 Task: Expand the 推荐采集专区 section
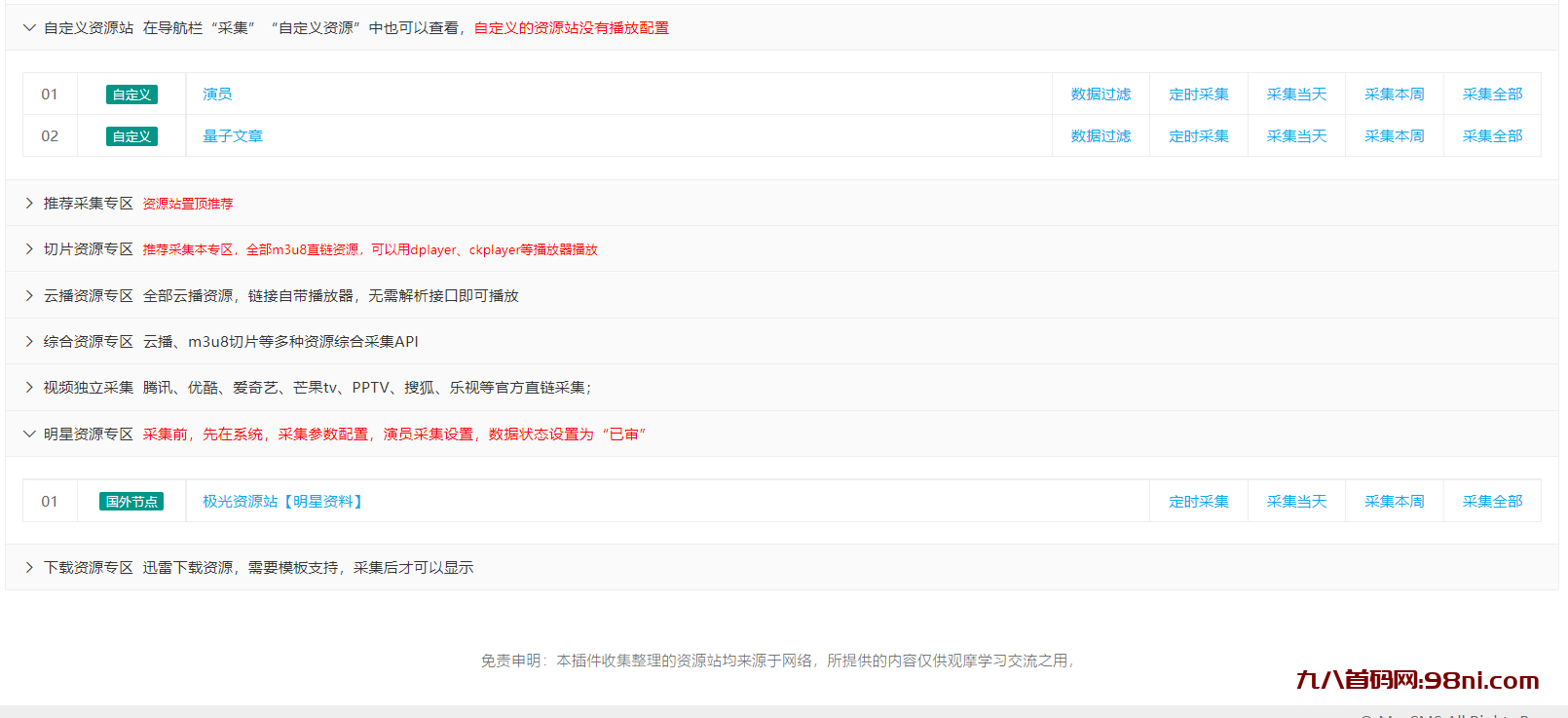[88, 204]
